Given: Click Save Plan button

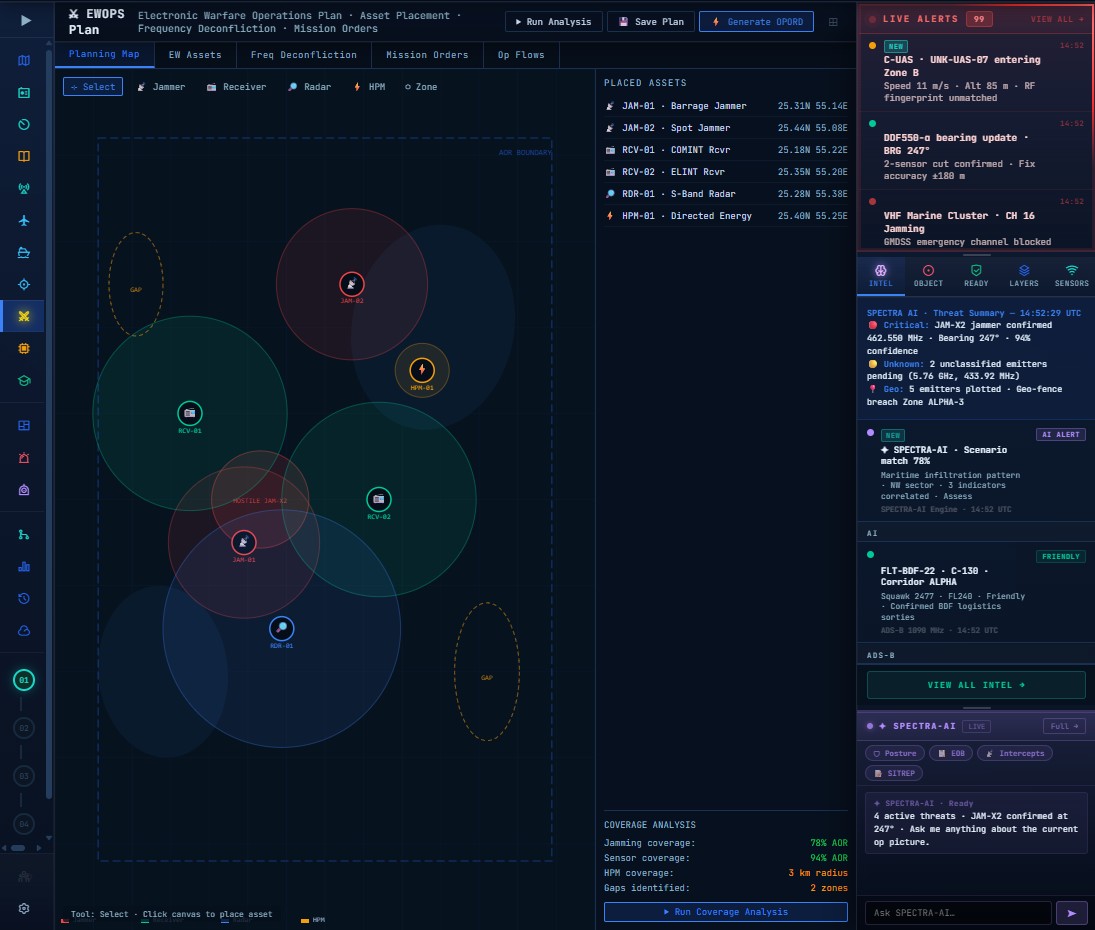Looking at the screenshot, I should (651, 22).
